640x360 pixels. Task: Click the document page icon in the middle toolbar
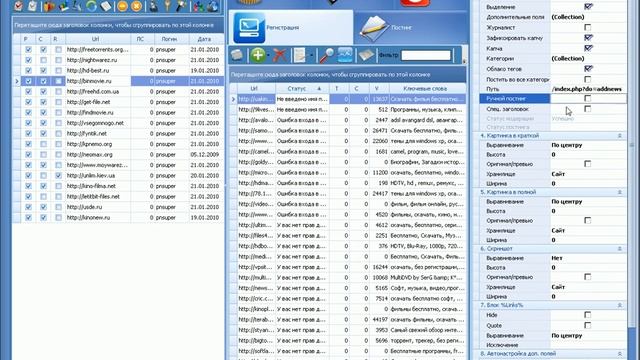[300, 55]
